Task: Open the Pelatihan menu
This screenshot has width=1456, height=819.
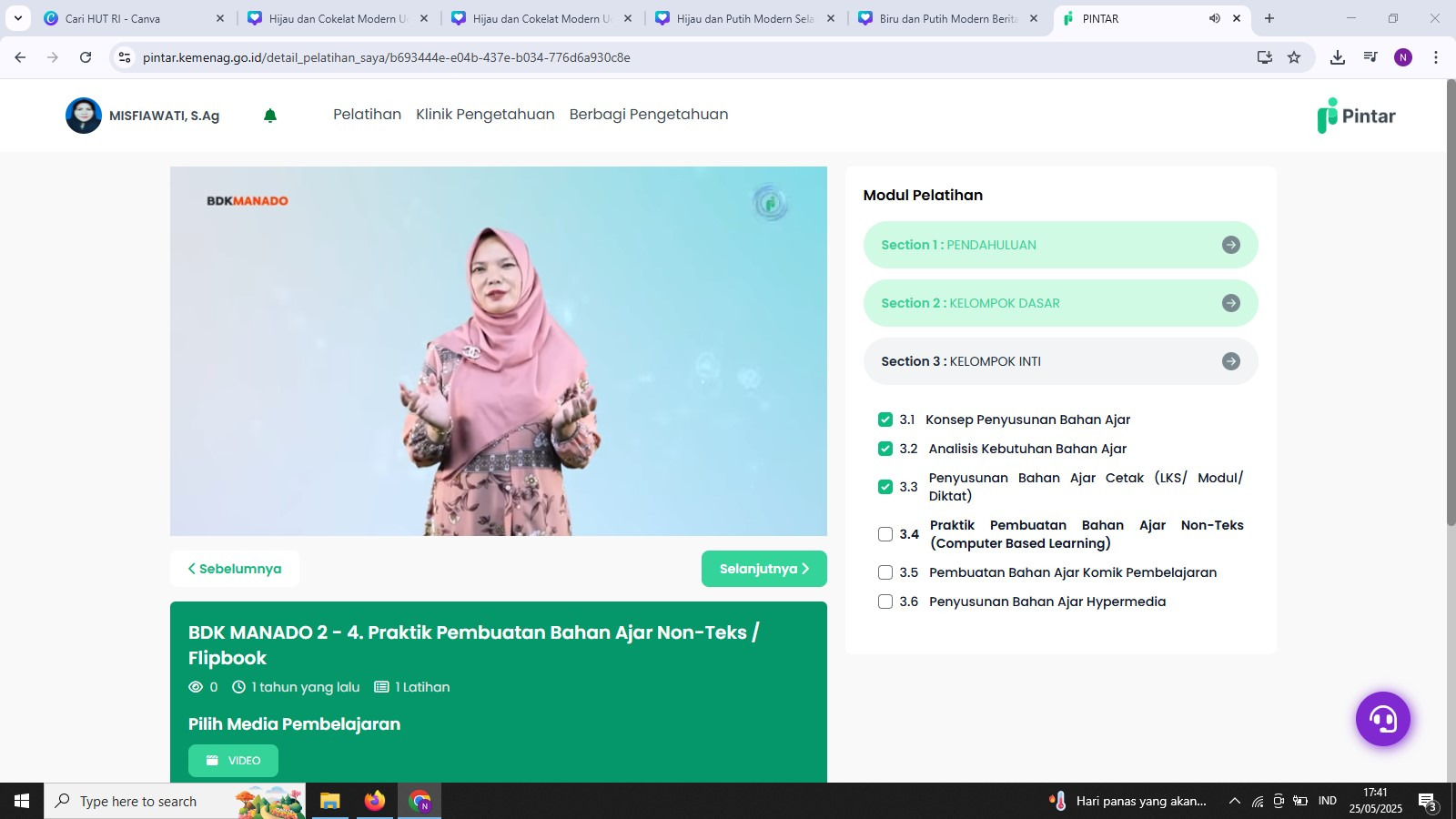Action: [x=367, y=115]
